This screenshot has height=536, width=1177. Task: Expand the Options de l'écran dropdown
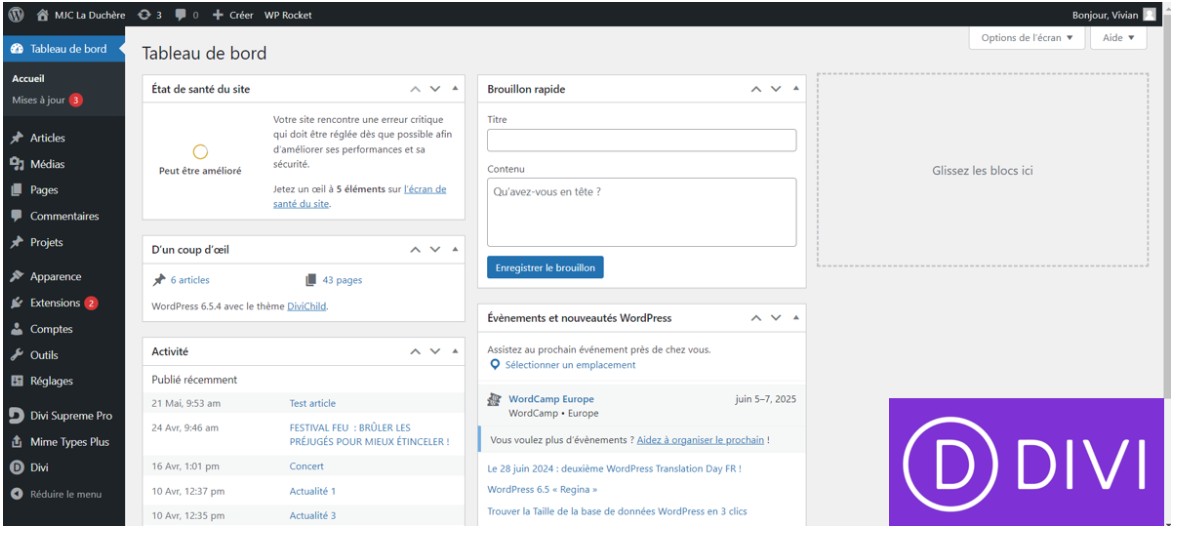1026,38
